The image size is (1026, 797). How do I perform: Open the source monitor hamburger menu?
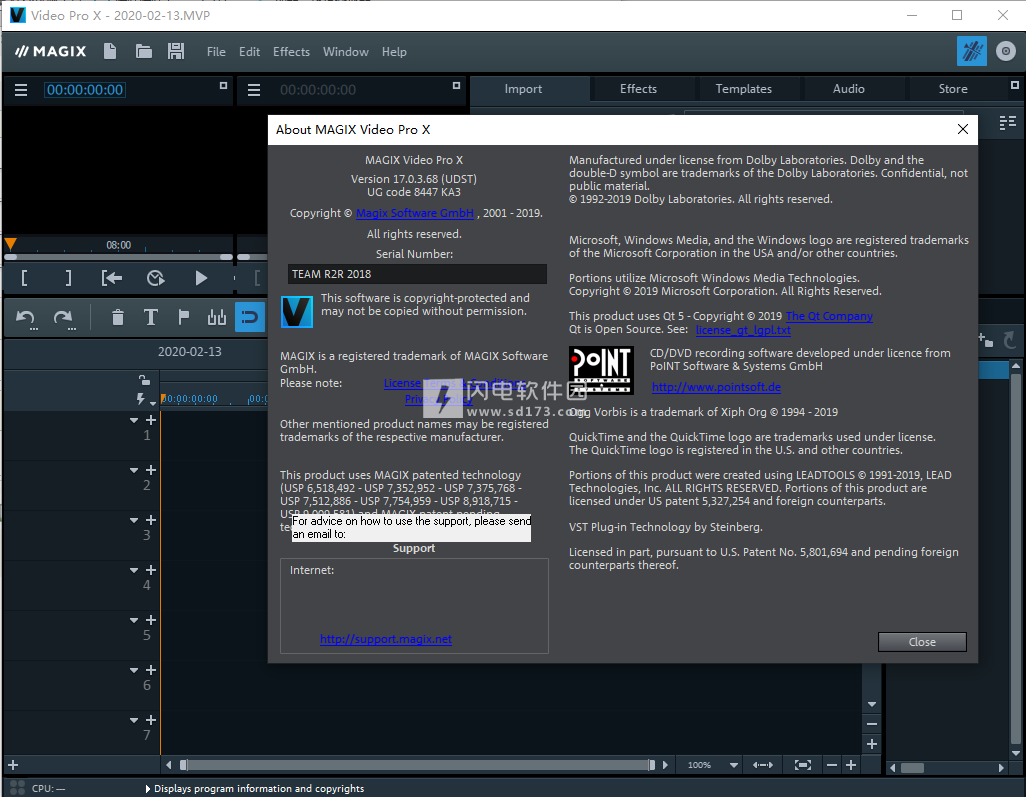(21, 90)
